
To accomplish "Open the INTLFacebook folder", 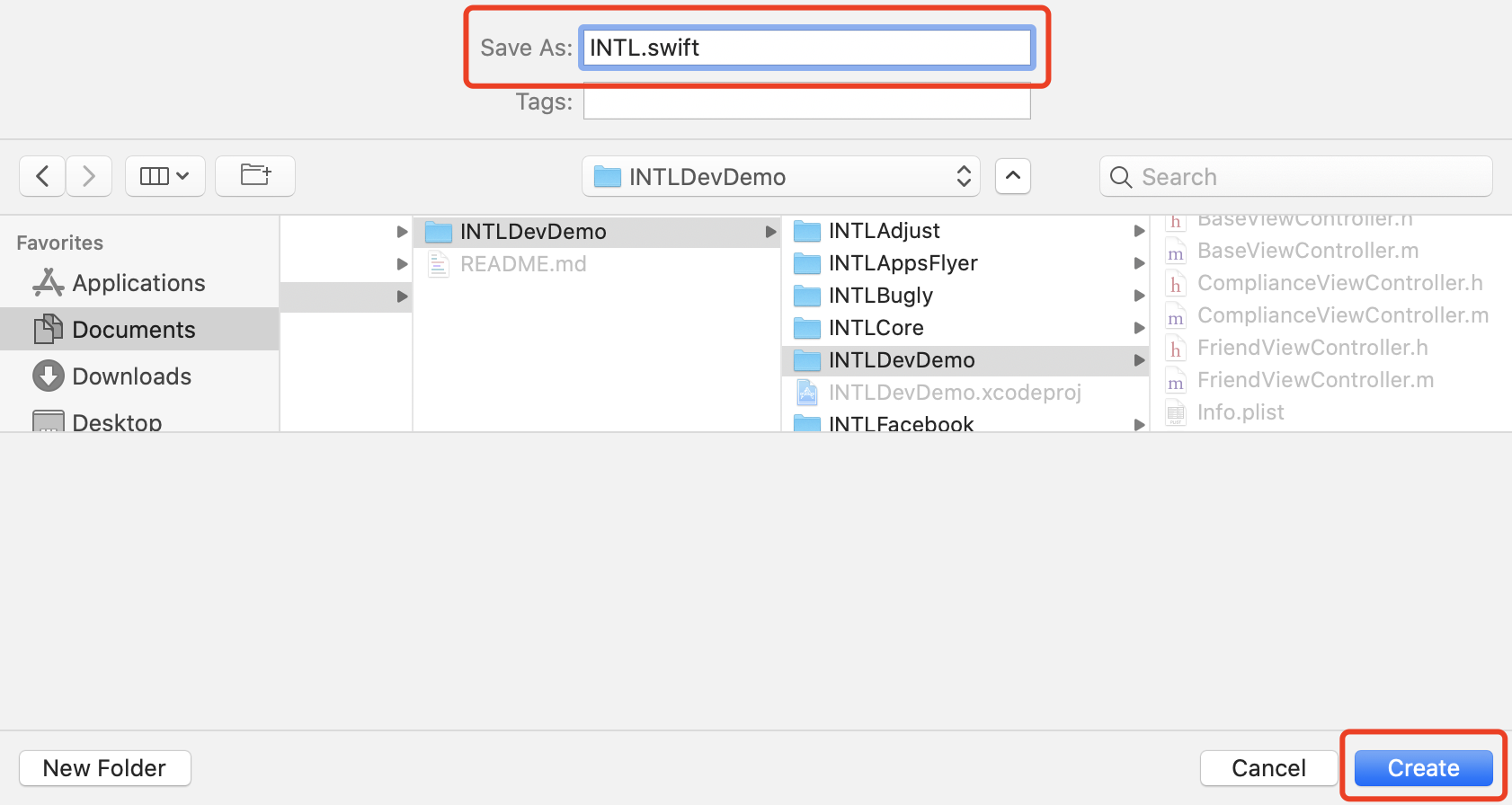I will tap(965, 422).
